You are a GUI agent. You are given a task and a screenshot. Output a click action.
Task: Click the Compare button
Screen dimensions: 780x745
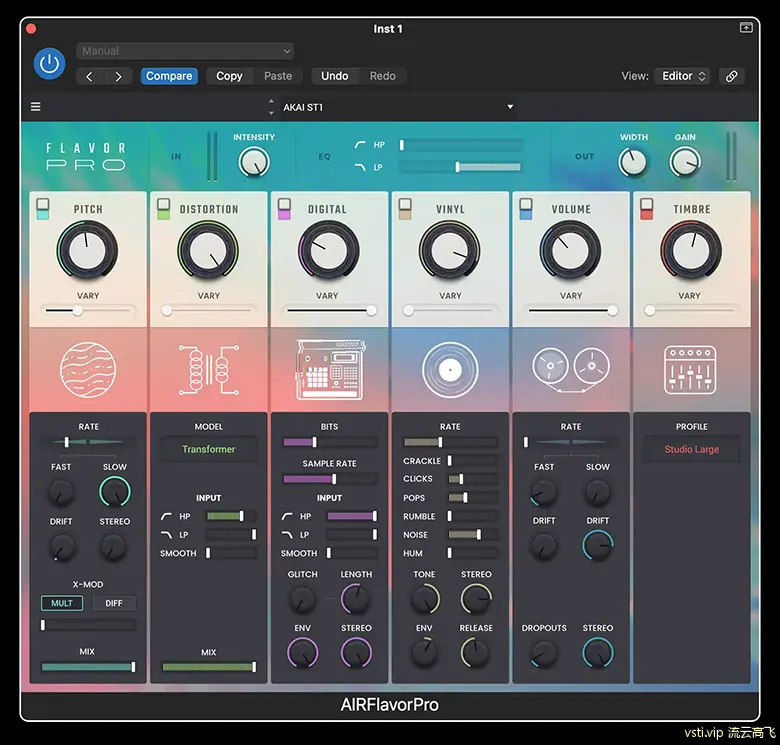169,76
